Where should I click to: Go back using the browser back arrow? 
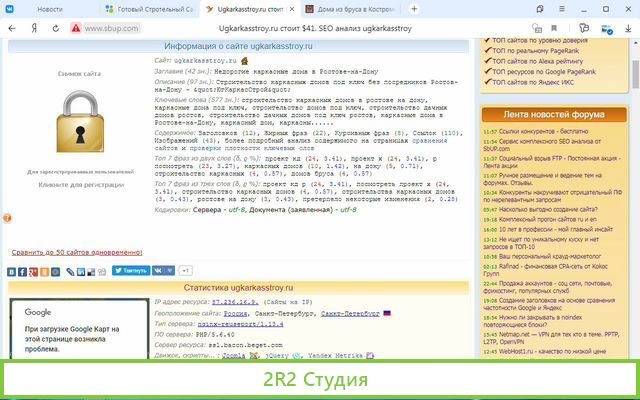(12, 28)
